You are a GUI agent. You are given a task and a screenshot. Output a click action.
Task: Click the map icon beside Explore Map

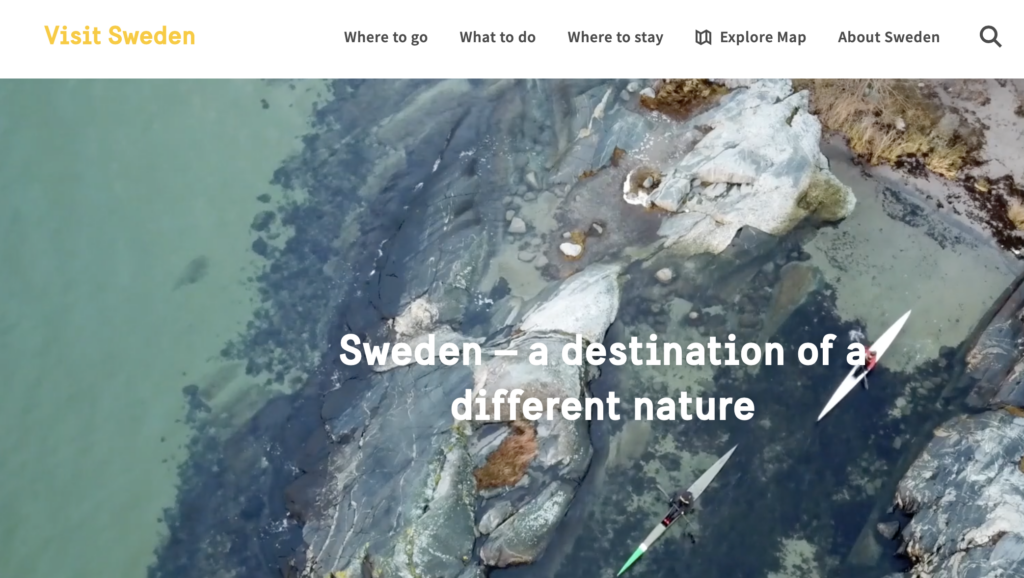click(703, 37)
